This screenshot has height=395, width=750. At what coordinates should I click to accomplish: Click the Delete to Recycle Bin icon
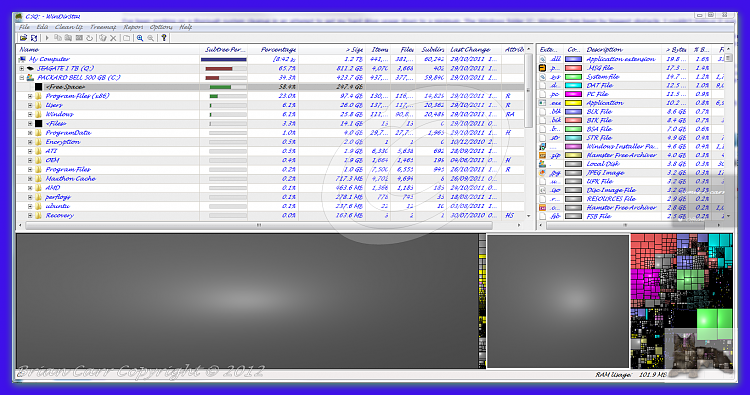(102, 38)
